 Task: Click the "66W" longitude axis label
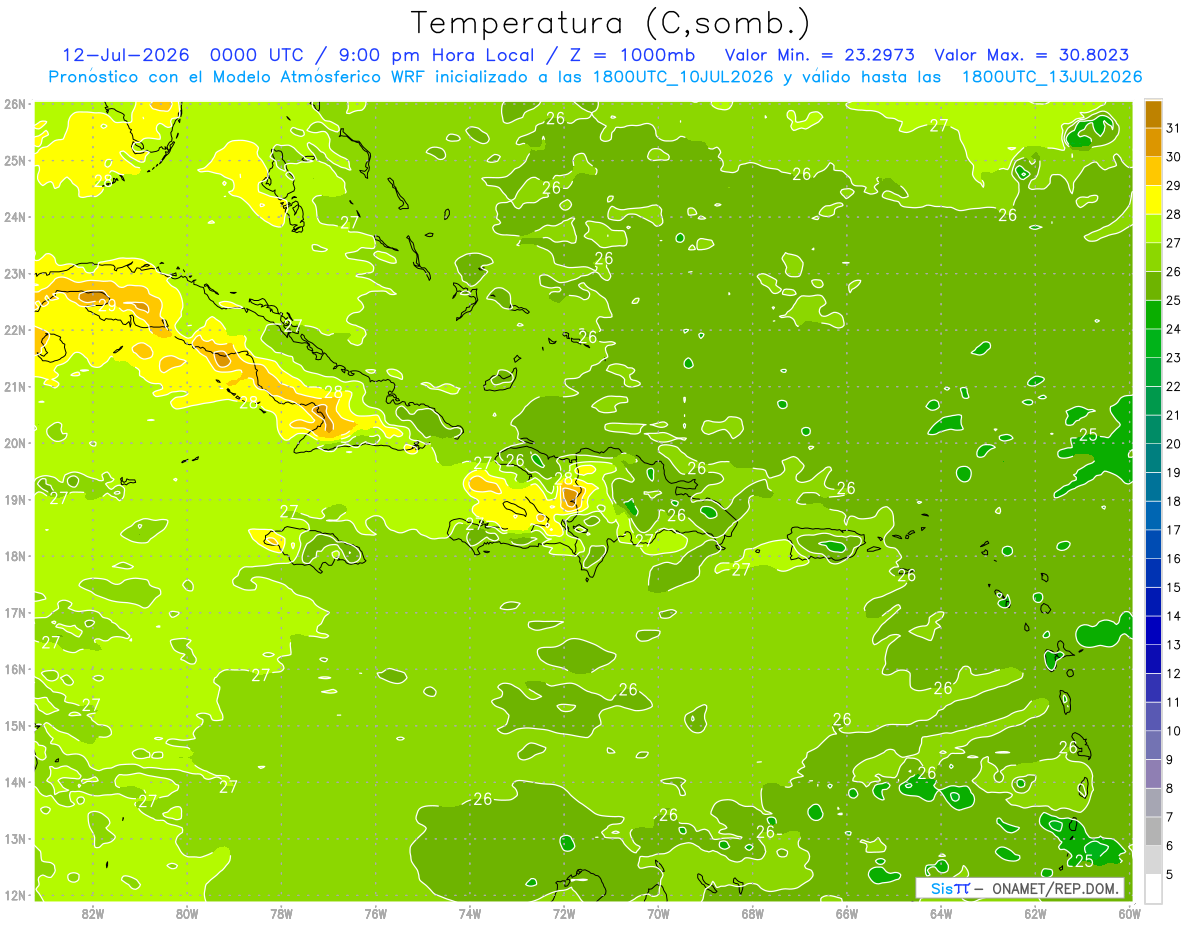846,912
